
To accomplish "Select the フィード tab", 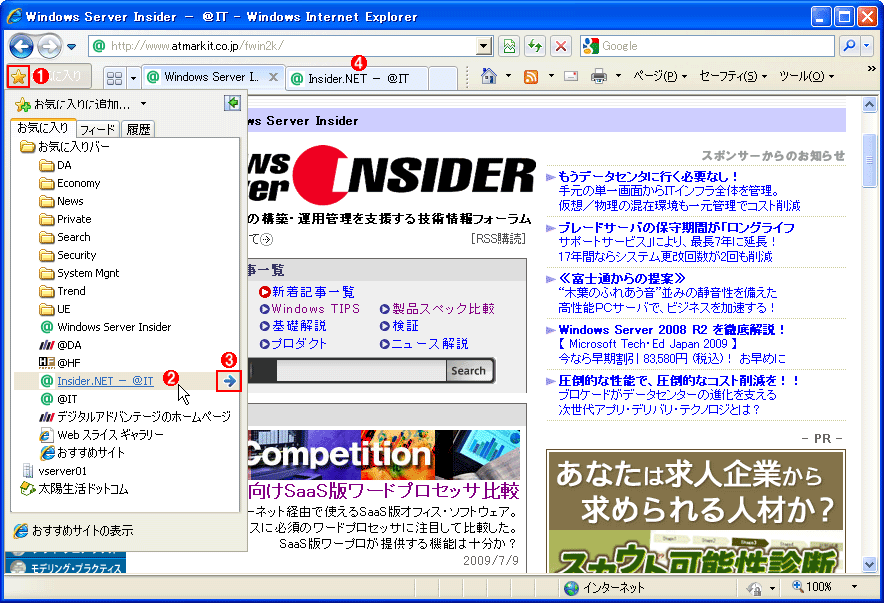I will 97,130.
